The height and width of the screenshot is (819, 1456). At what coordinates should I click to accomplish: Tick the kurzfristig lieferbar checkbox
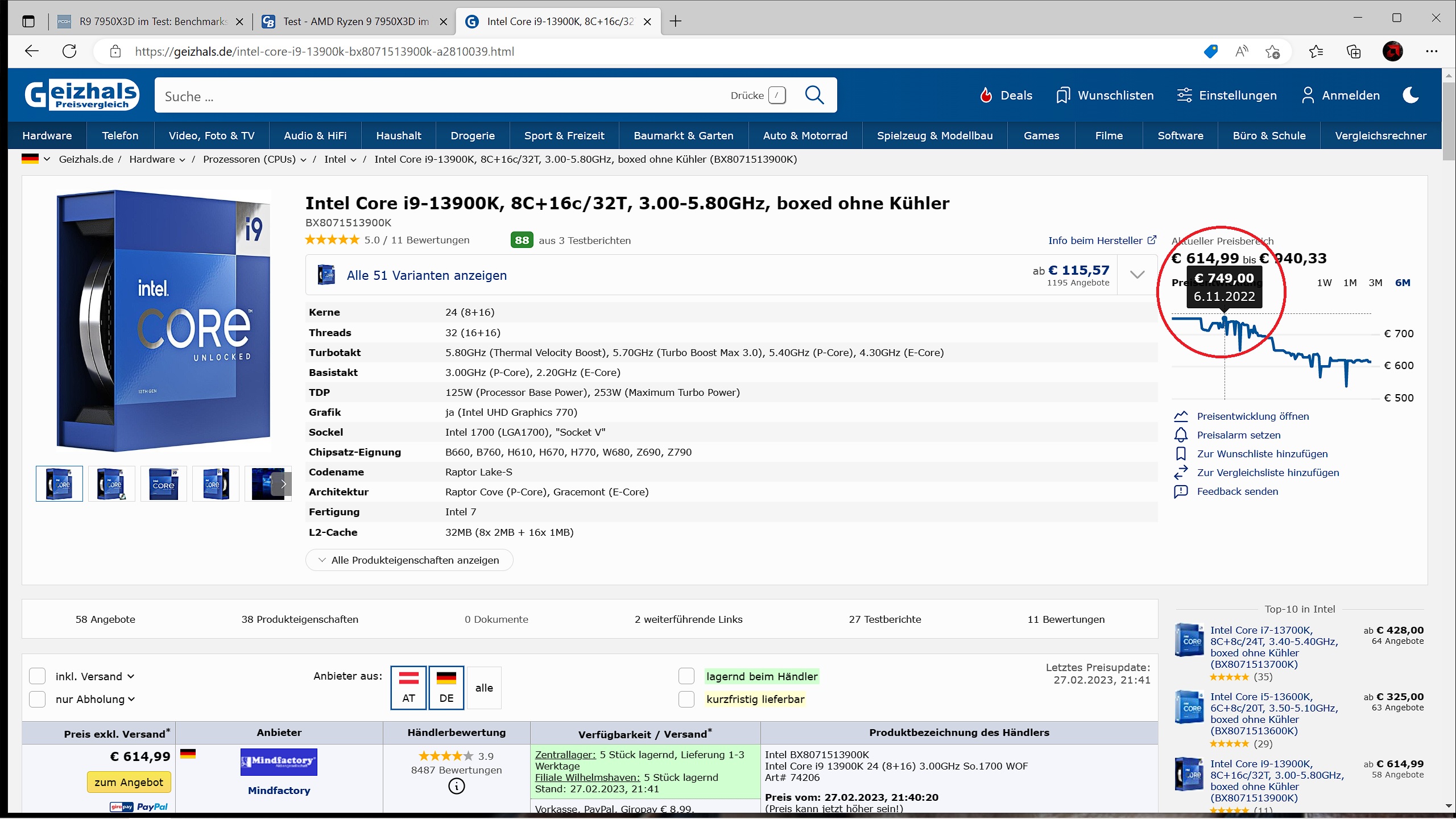(686, 699)
